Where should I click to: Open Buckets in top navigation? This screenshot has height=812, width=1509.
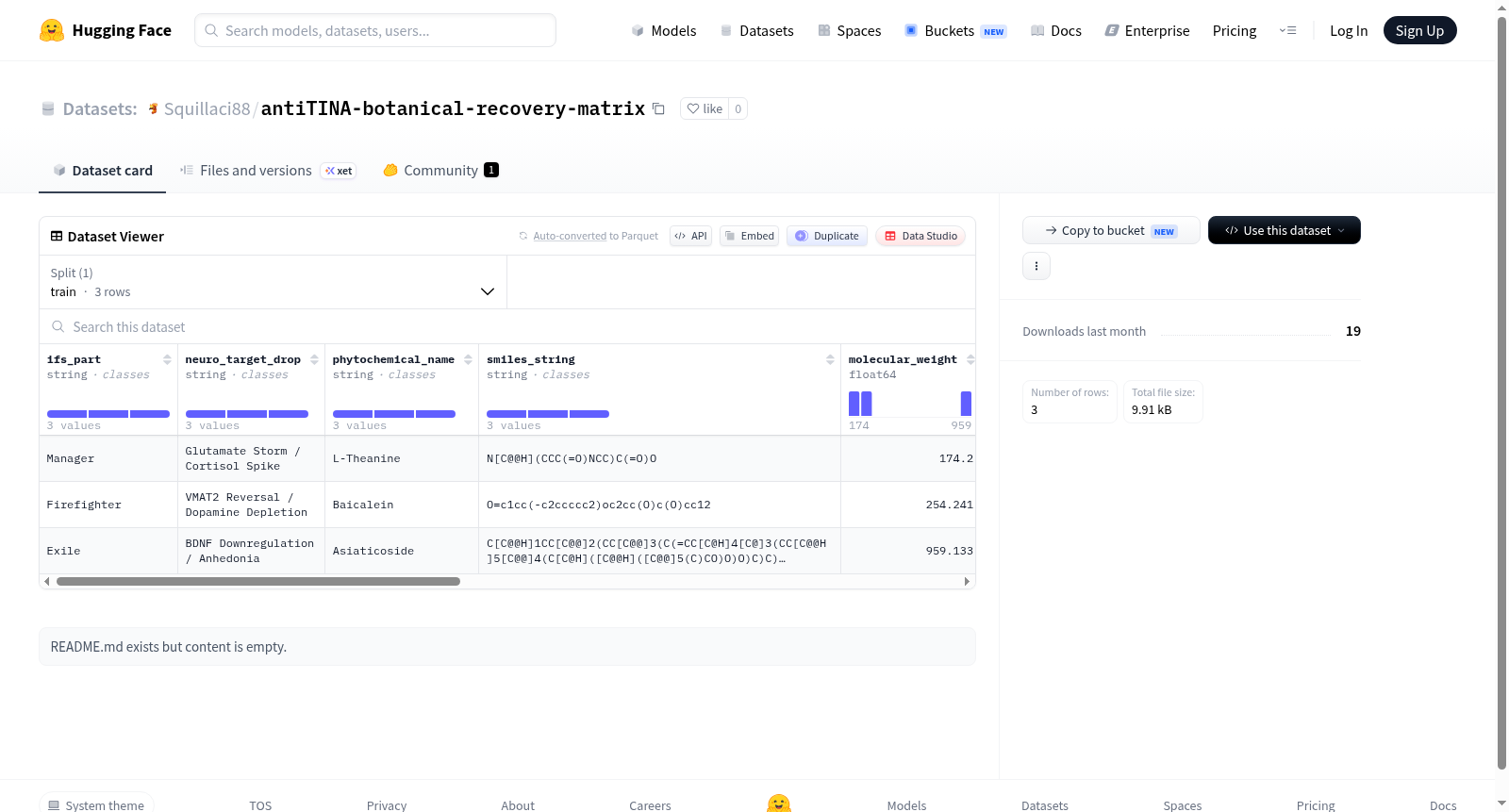click(955, 30)
